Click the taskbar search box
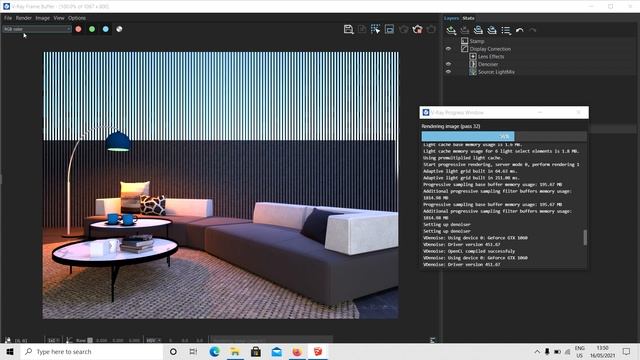640x360 pixels. [x=91, y=352]
